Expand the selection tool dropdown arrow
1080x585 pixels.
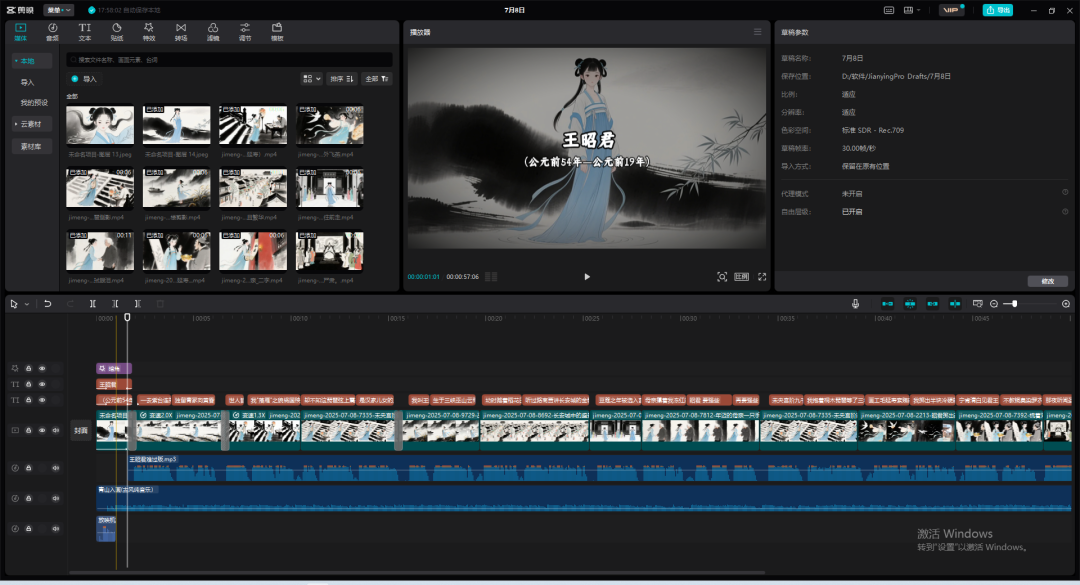click(26, 303)
